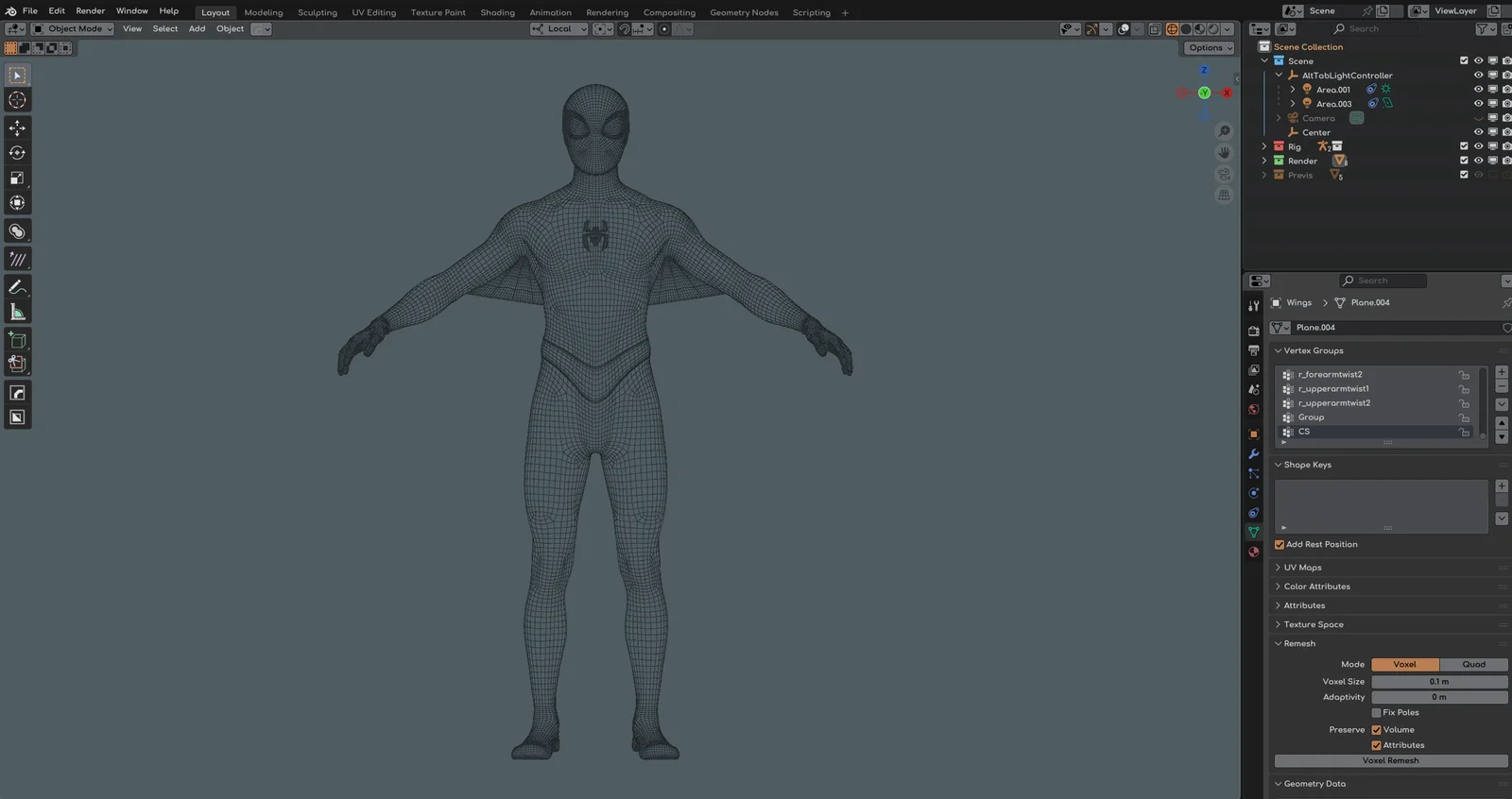Screen dimensions: 1512x799
Task: Expand the UV Maps panel
Action: (1302, 568)
